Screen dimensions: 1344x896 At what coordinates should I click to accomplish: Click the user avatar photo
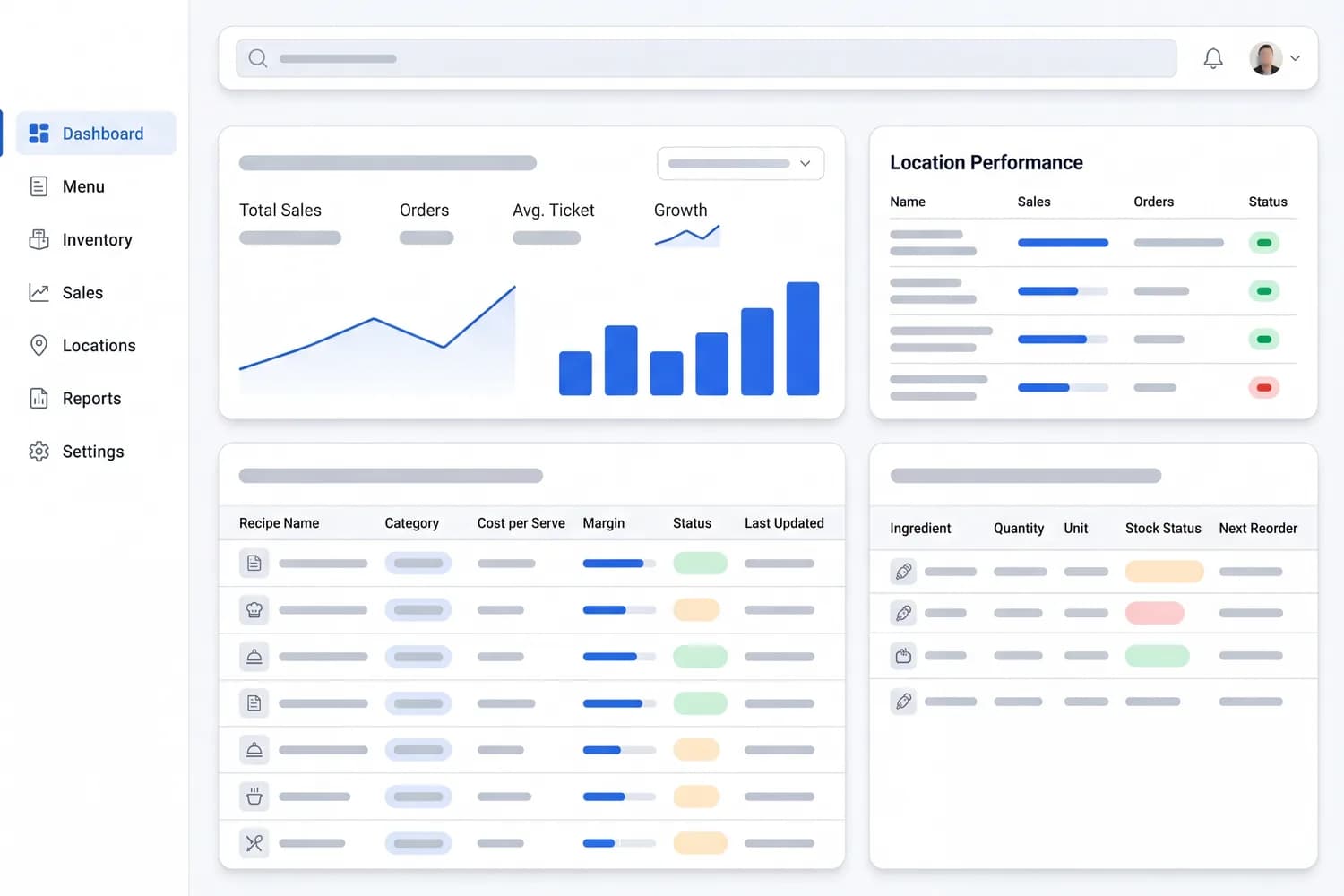(x=1265, y=58)
